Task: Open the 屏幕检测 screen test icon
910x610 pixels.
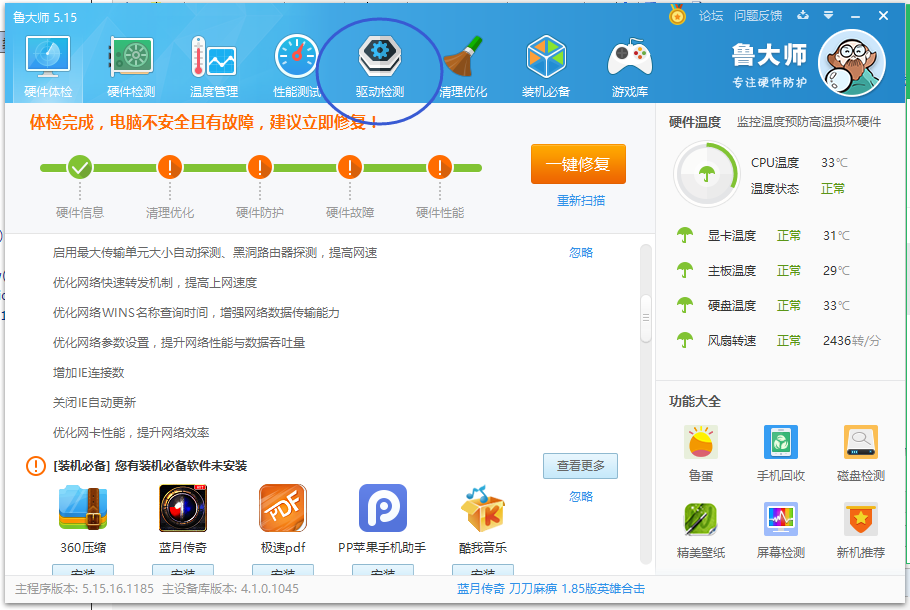Action: click(x=781, y=519)
